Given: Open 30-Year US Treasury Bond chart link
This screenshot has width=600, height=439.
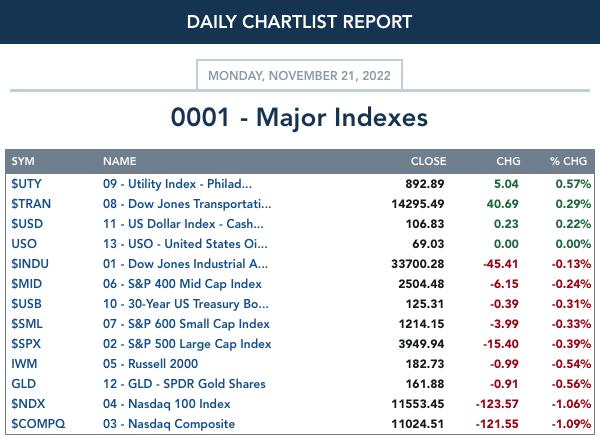Looking at the screenshot, I should (186, 304).
